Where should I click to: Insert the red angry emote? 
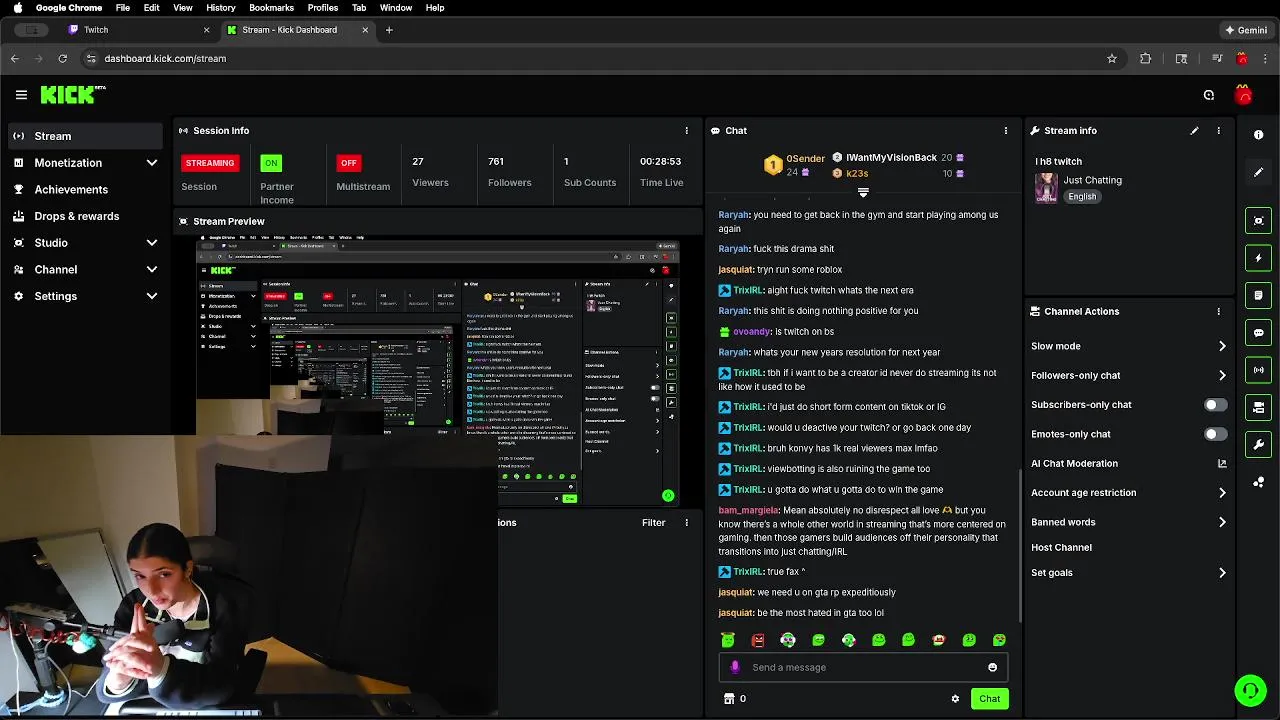[x=758, y=640]
